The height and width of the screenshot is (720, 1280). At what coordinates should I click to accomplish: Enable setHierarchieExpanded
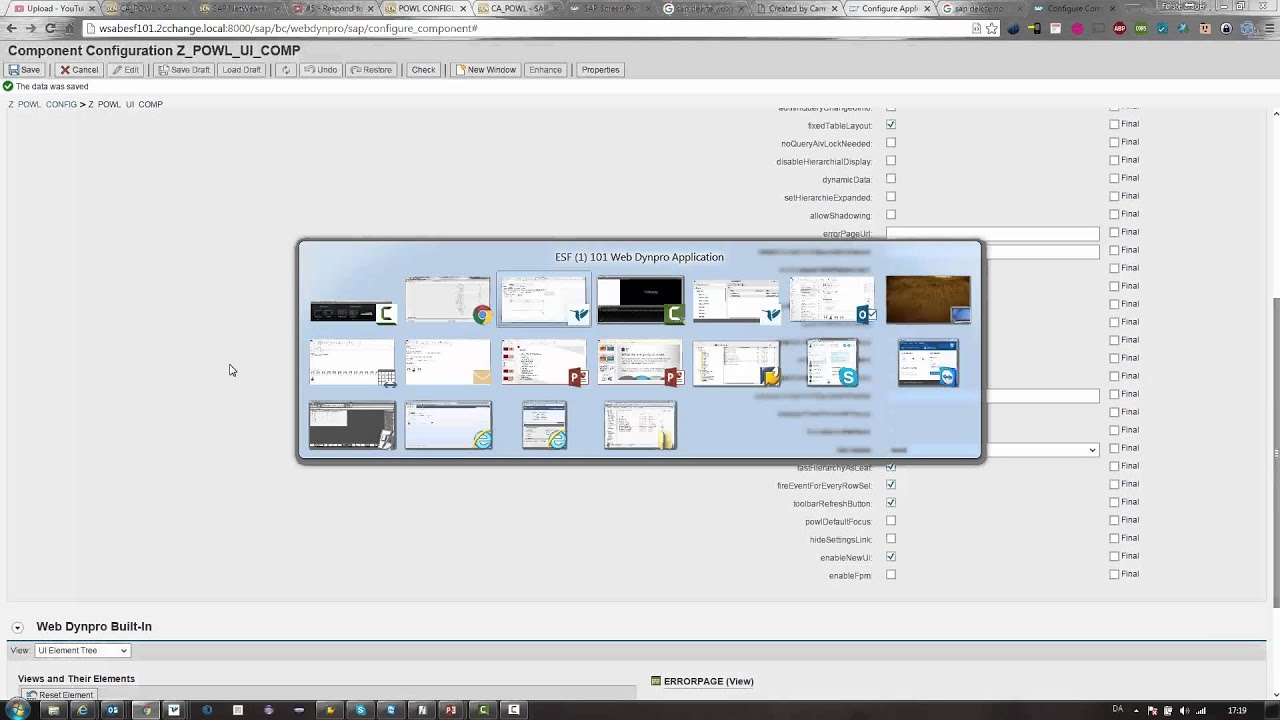pos(891,197)
